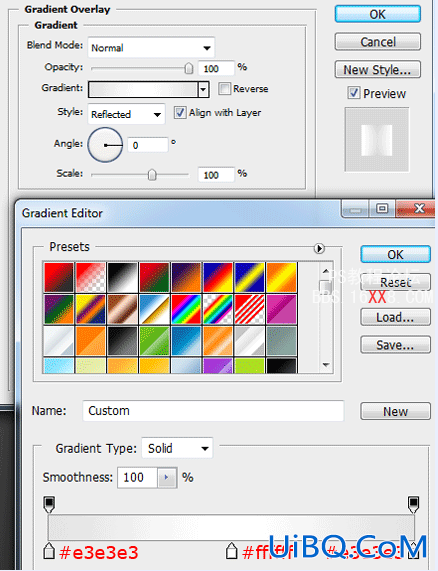Select the middle white color stop

231,551
